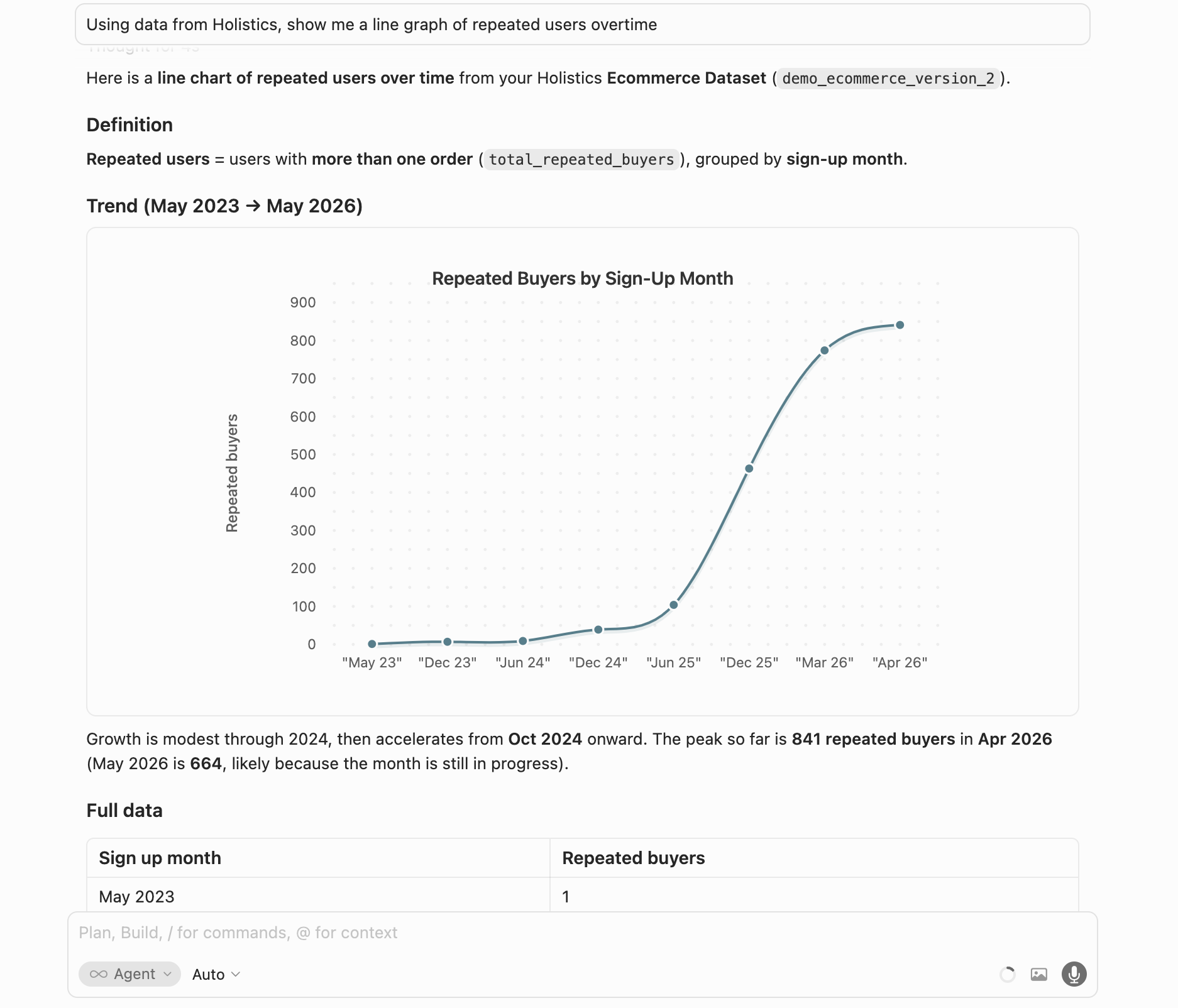1178x1008 pixels.
Task: Click the chevron next to Auto
Action: [236, 974]
